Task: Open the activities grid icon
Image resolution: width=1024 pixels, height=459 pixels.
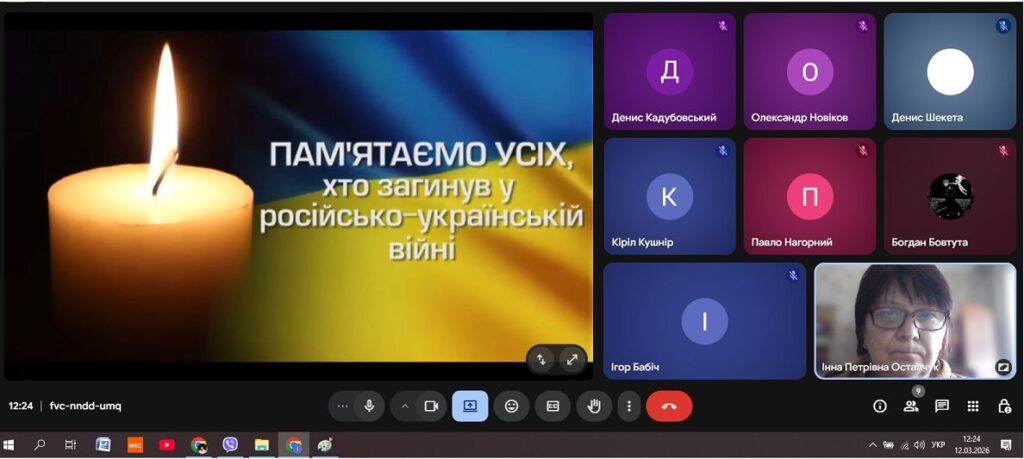Action: (x=973, y=406)
